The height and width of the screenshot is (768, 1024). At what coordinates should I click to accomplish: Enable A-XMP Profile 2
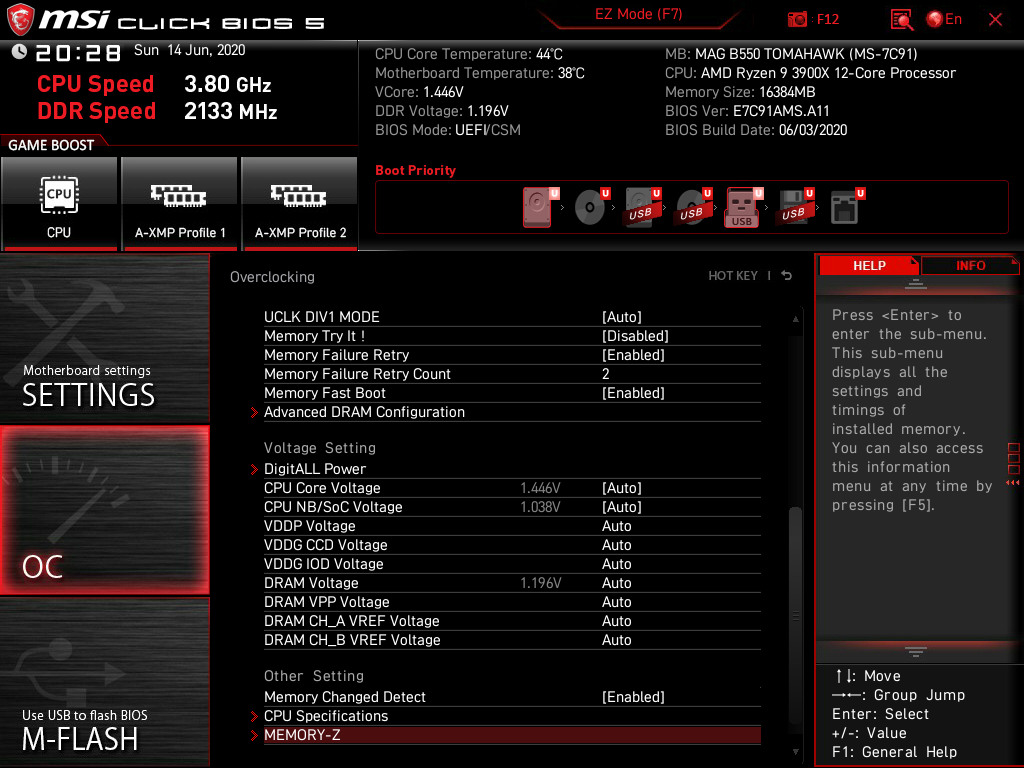point(300,204)
